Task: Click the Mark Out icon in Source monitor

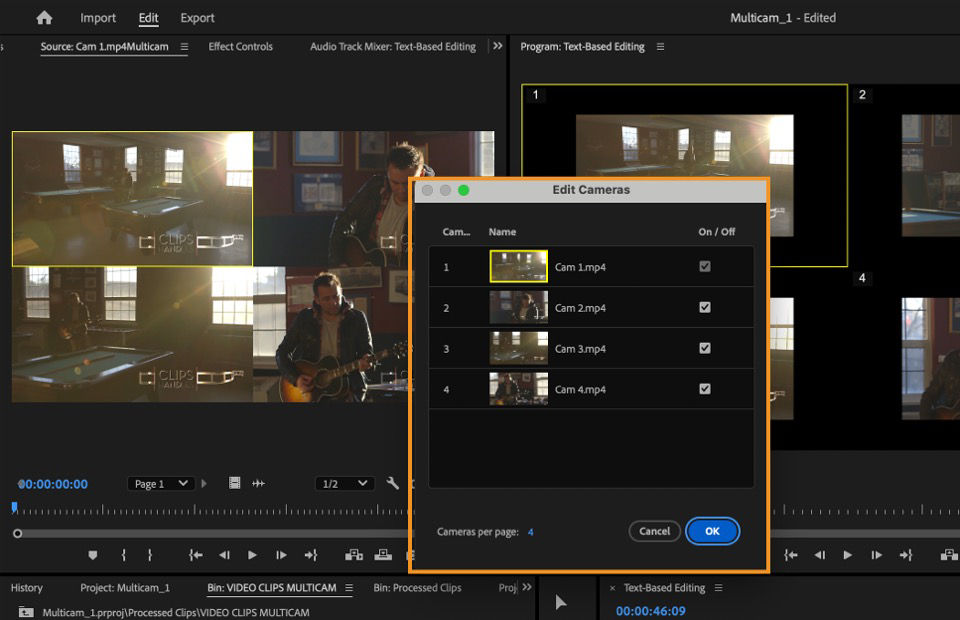Action: point(150,554)
